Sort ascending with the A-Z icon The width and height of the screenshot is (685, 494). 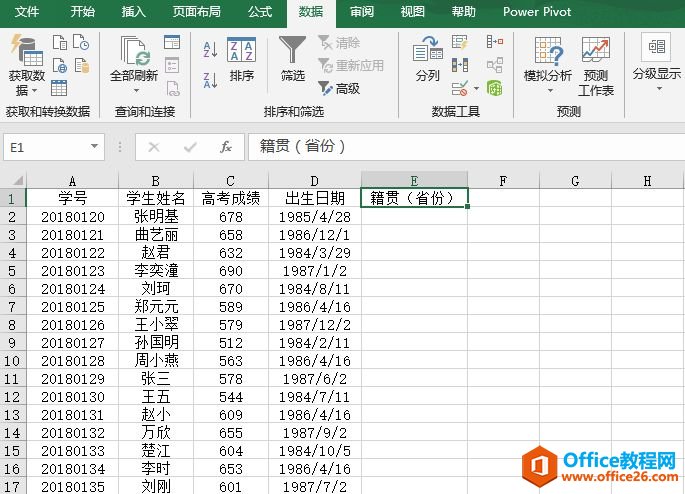pyautogui.click(x=210, y=49)
